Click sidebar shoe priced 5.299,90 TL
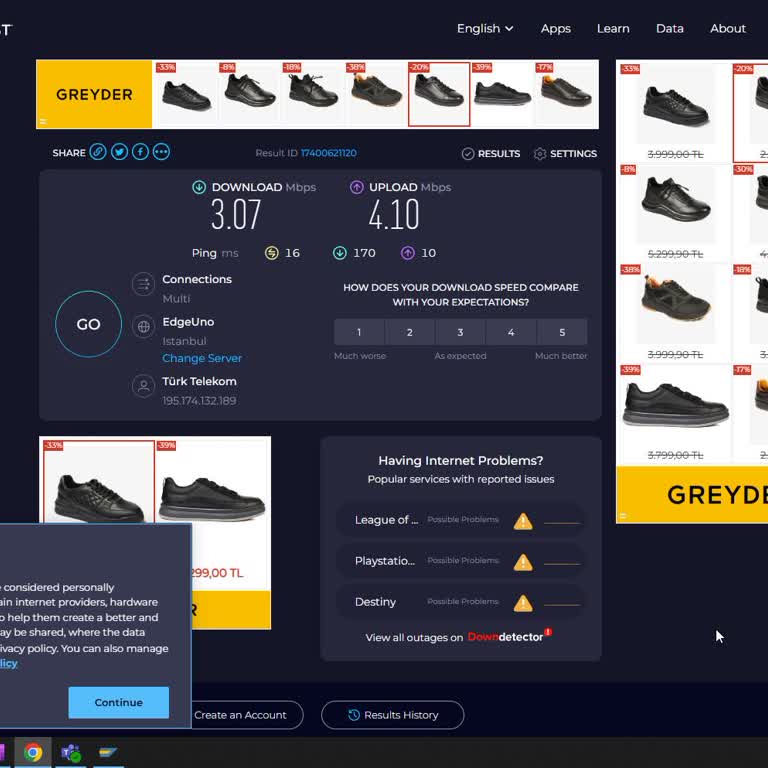This screenshot has height=768, width=768. tap(675, 211)
